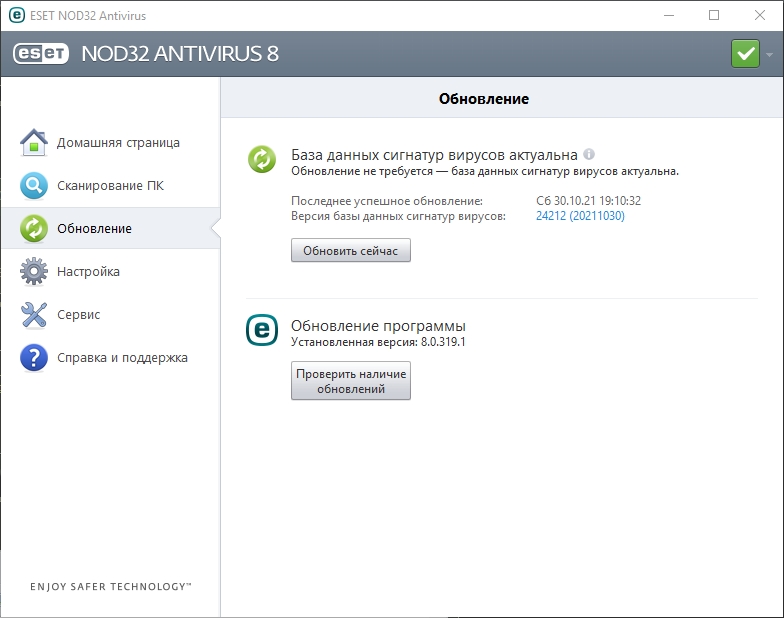The height and width of the screenshot is (618, 784).
Task: Switch to the Сервис section
Action: pyautogui.click(x=110, y=314)
